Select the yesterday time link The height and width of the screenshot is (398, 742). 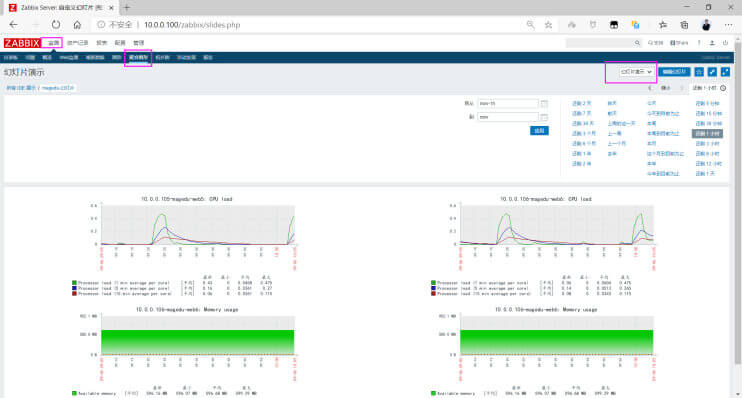pyautogui.click(x=612, y=103)
